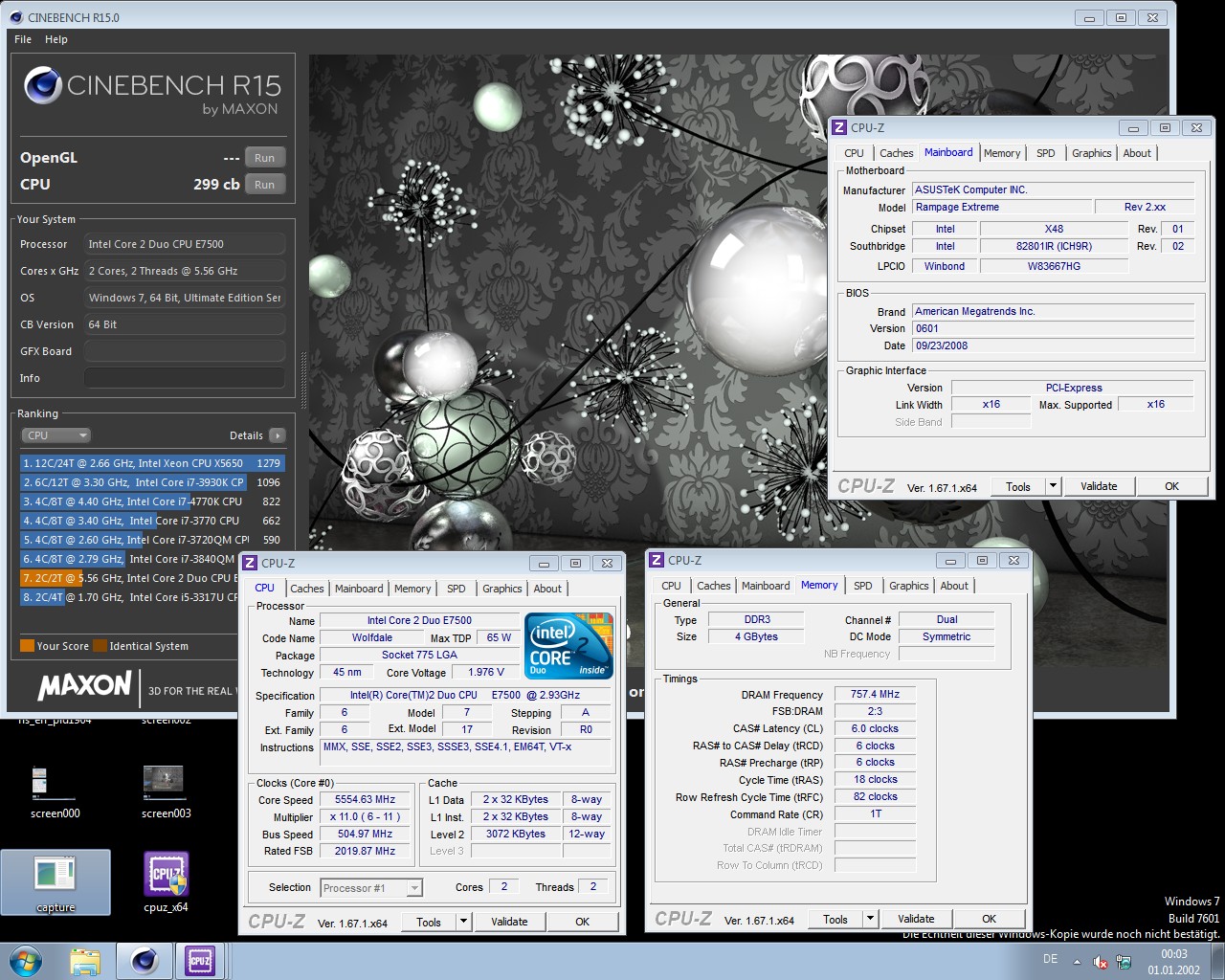Viewport: 1225px width, 980px height.
Task: Open the Processor #1 selection dropdown
Action: tap(371, 888)
